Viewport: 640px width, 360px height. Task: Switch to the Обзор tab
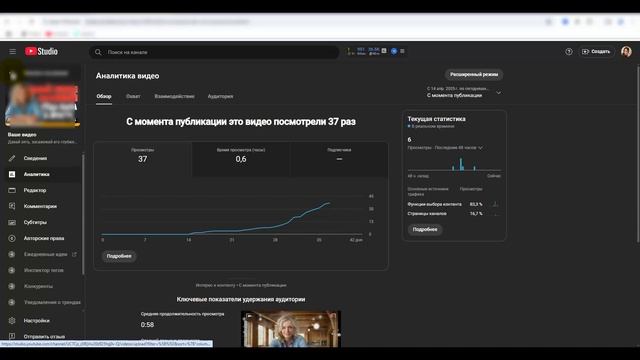[x=104, y=96]
